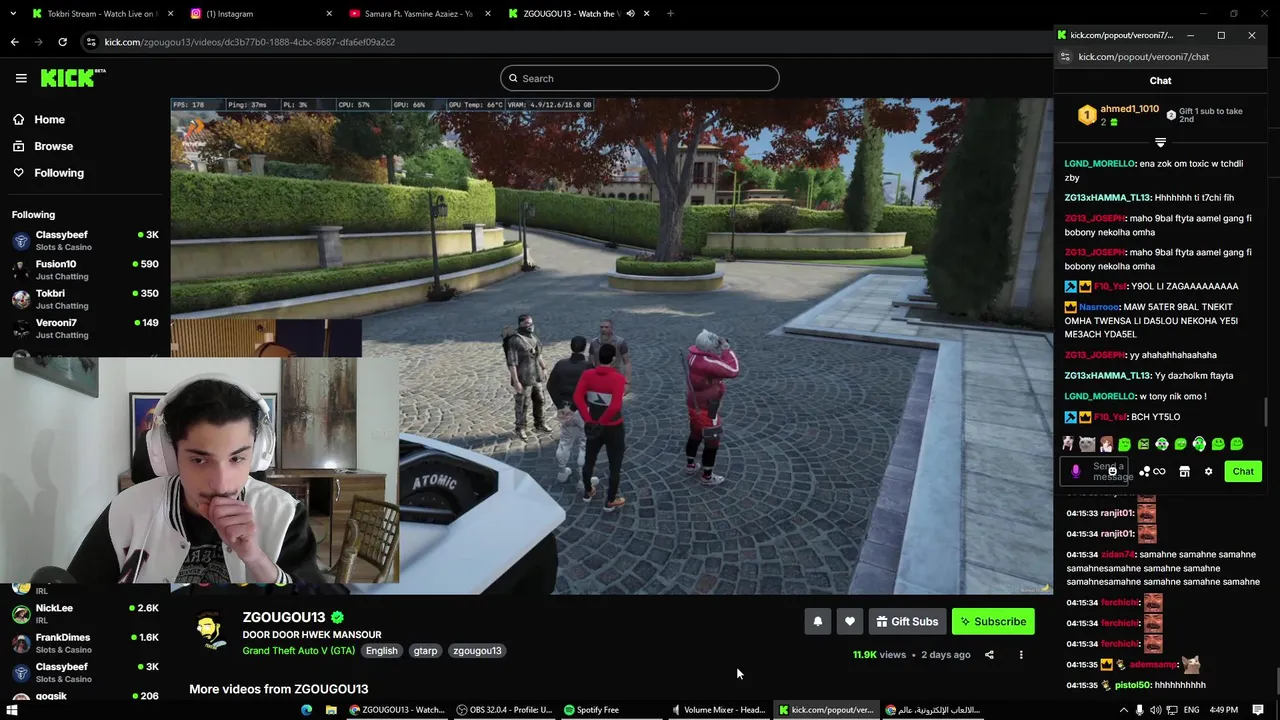Focus the Kick search field
1280x720 pixels.
(640, 78)
